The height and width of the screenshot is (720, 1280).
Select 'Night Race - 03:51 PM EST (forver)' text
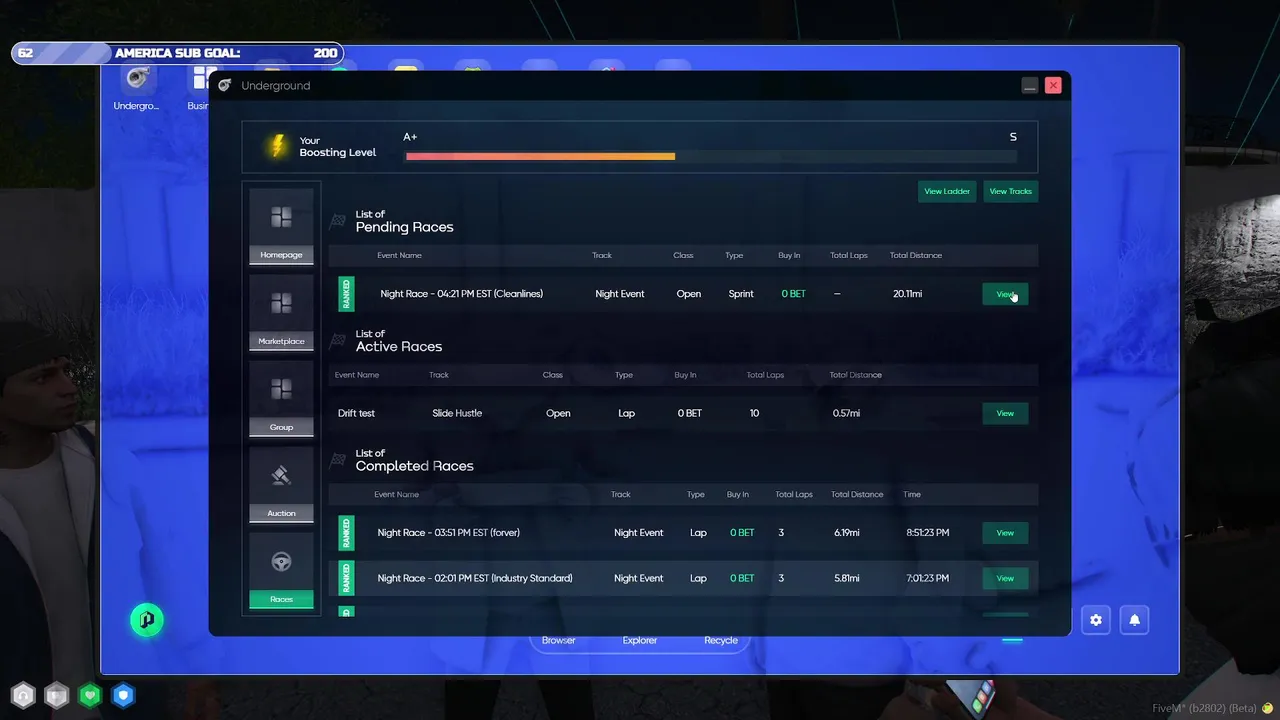tap(449, 533)
